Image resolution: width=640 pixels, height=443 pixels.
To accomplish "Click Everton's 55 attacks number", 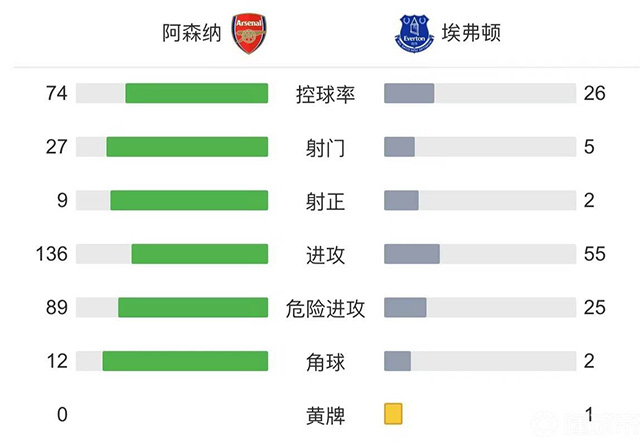I will pos(595,254).
